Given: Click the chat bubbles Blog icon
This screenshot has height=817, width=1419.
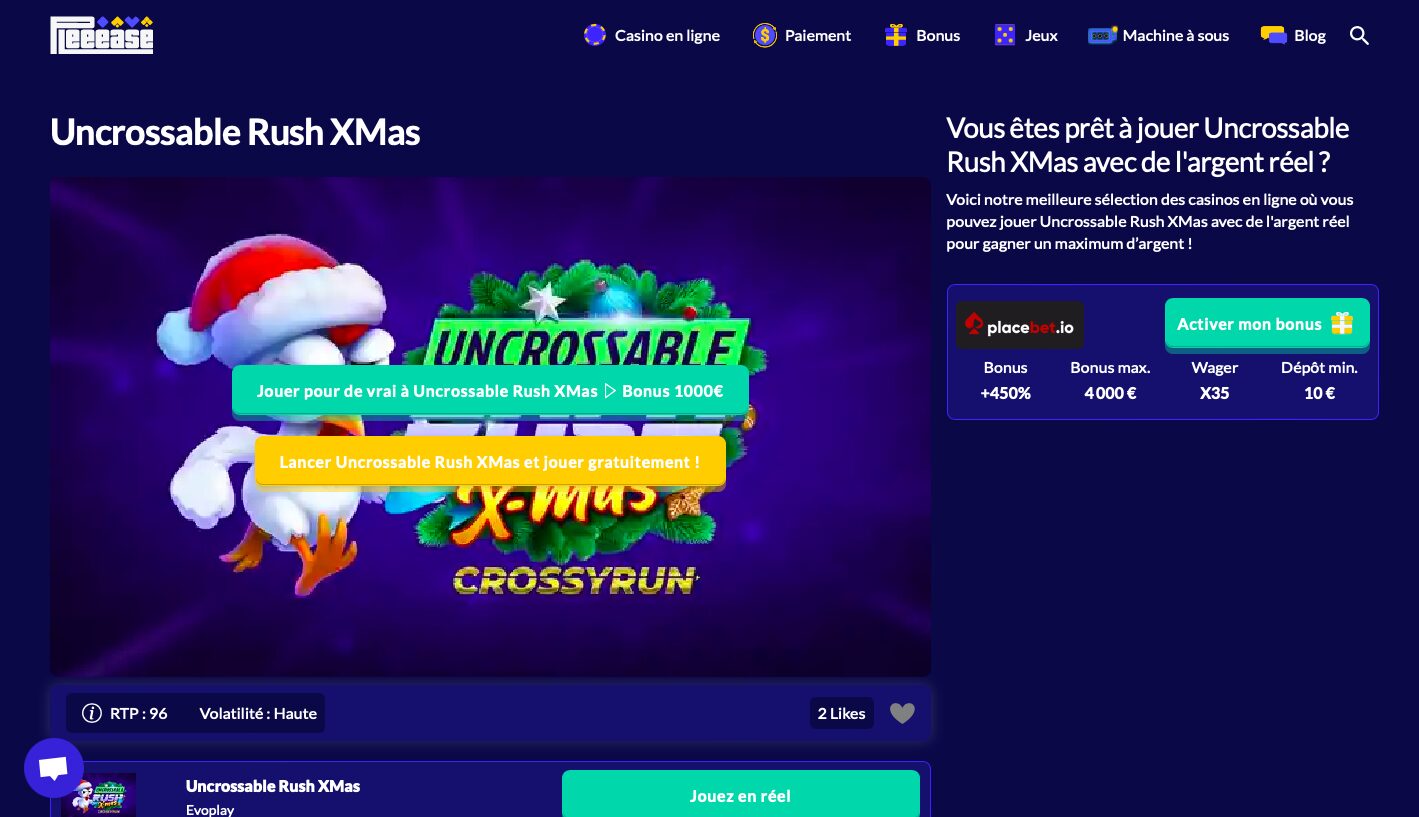Looking at the screenshot, I should coord(1273,36).
